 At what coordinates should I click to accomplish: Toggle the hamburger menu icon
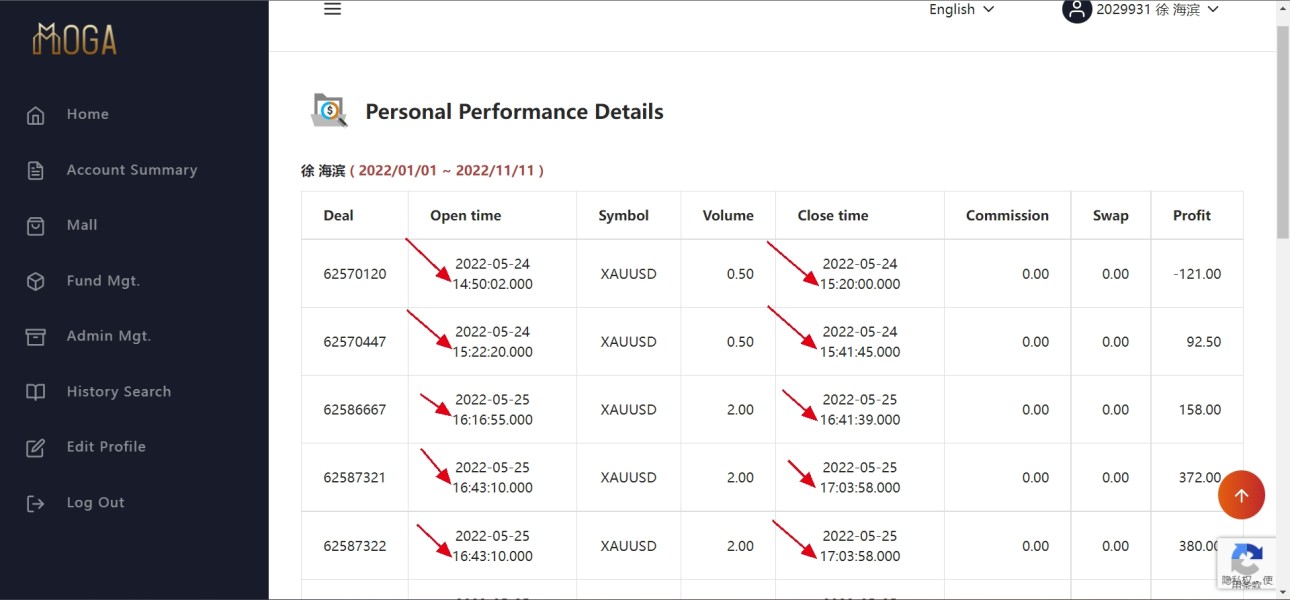pyautogui.click(x=333, y=9)
